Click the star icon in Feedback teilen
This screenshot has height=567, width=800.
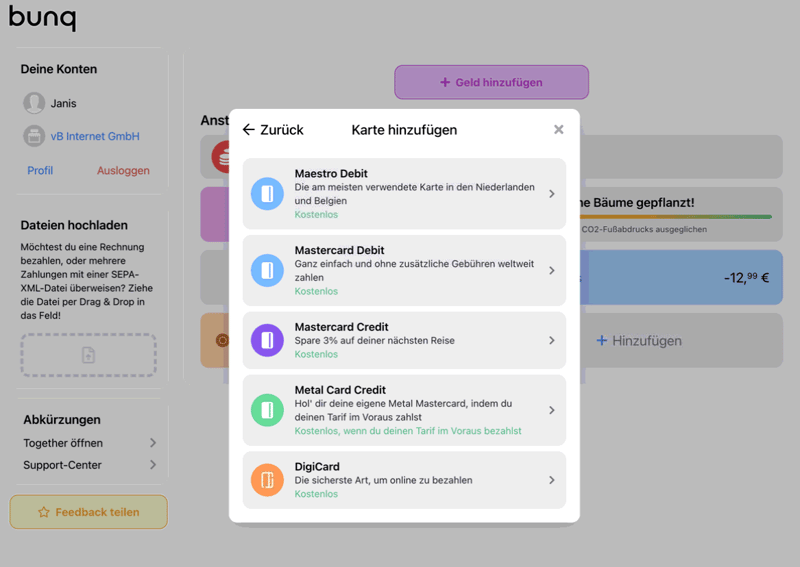click(x=44, y=512)
